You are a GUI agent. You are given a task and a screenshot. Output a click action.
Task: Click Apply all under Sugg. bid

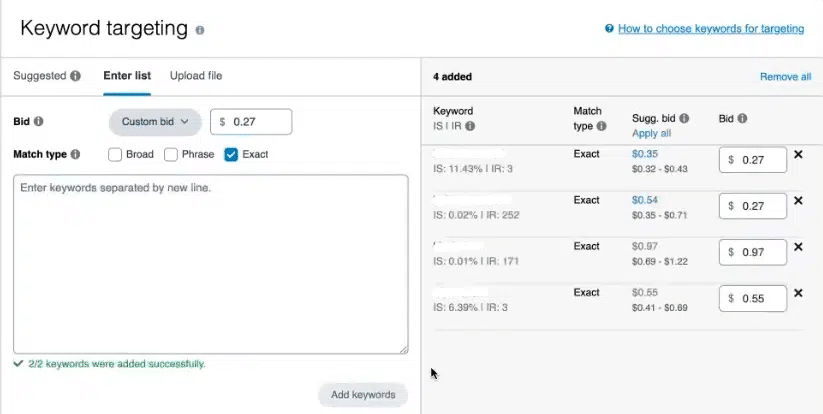tap(651, 133)
